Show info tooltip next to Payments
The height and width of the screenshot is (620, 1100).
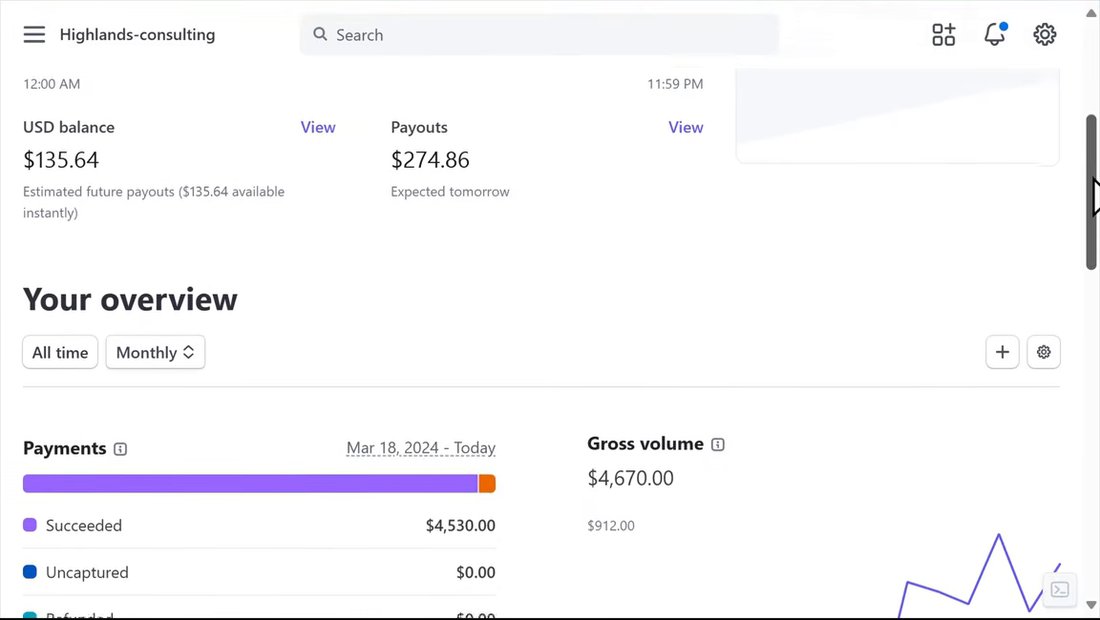click(x=121, y=449)
